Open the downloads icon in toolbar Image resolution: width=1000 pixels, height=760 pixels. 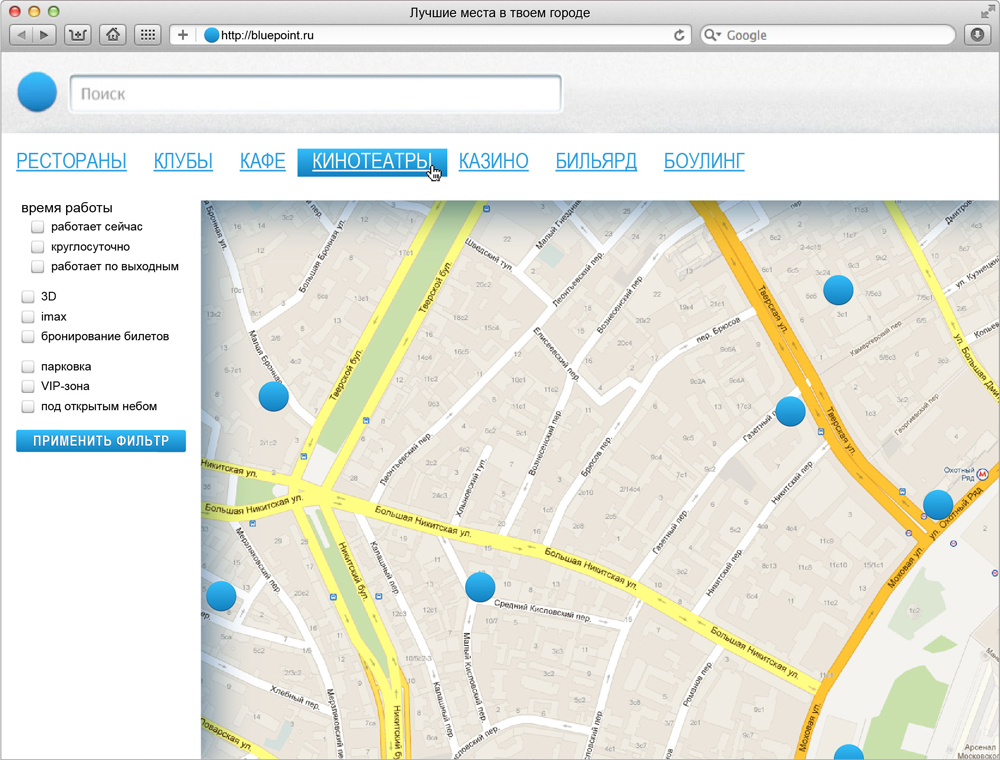[977, 35]
